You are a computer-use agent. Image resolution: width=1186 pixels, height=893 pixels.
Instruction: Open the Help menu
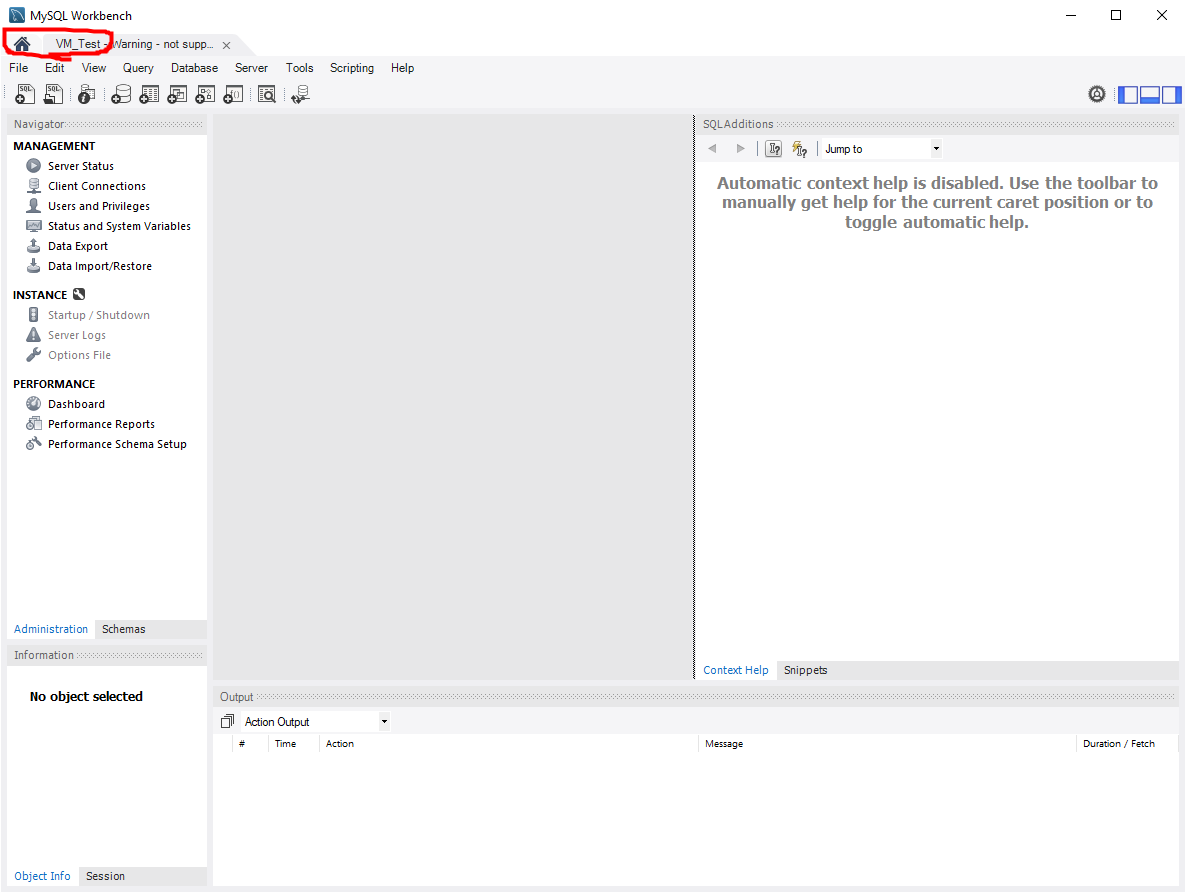402,68
